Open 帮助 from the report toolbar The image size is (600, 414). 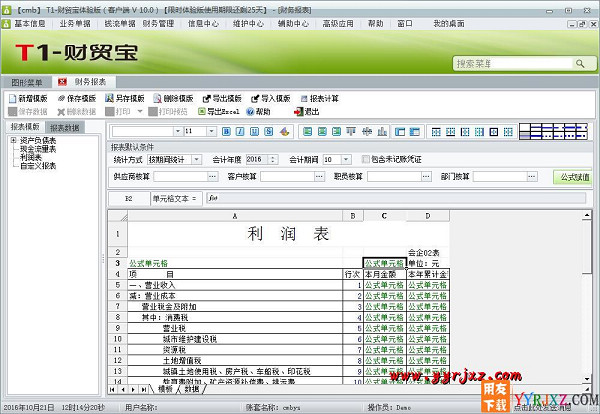pos(258,112)
